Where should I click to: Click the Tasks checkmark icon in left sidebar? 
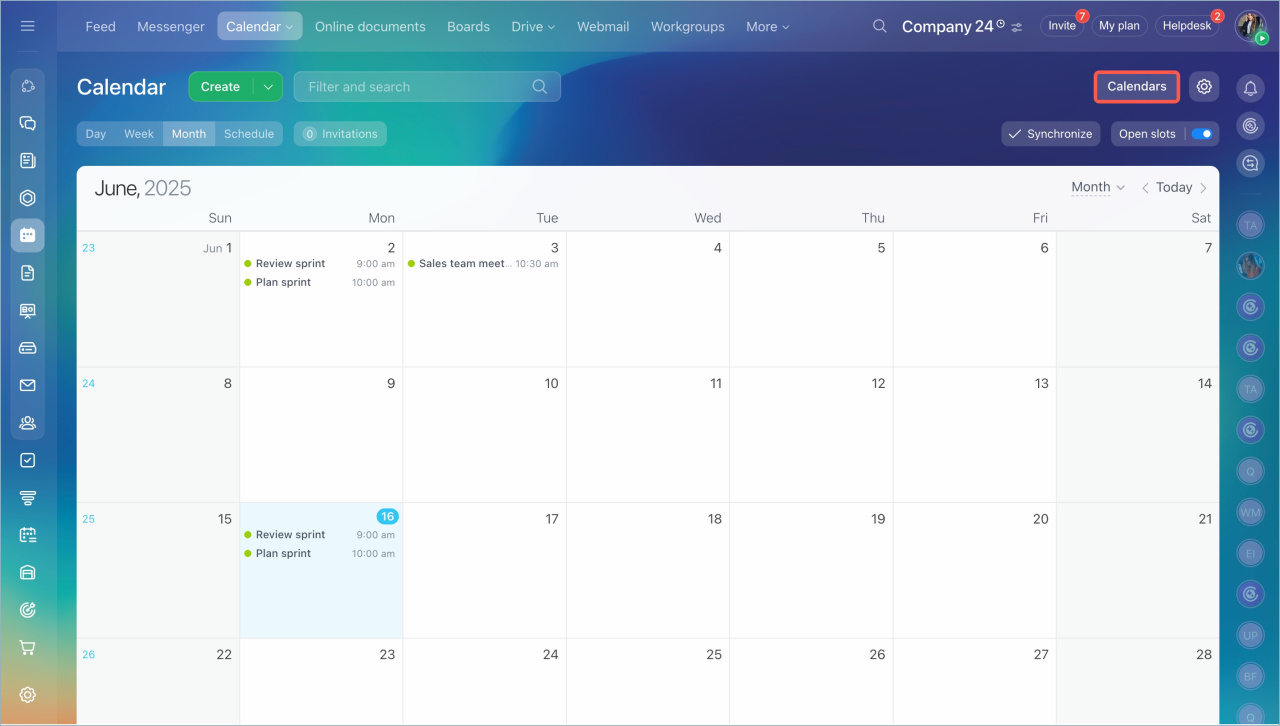click(x=28, y=460)
